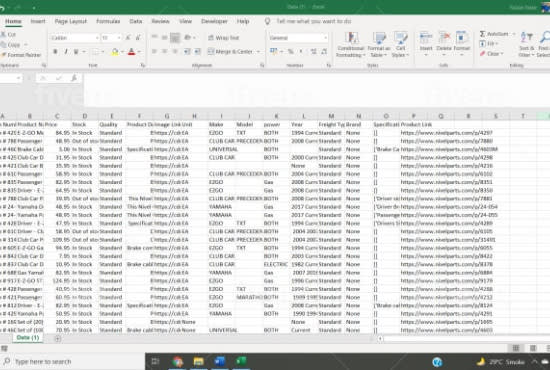Open Word from the taskbar

220,362
